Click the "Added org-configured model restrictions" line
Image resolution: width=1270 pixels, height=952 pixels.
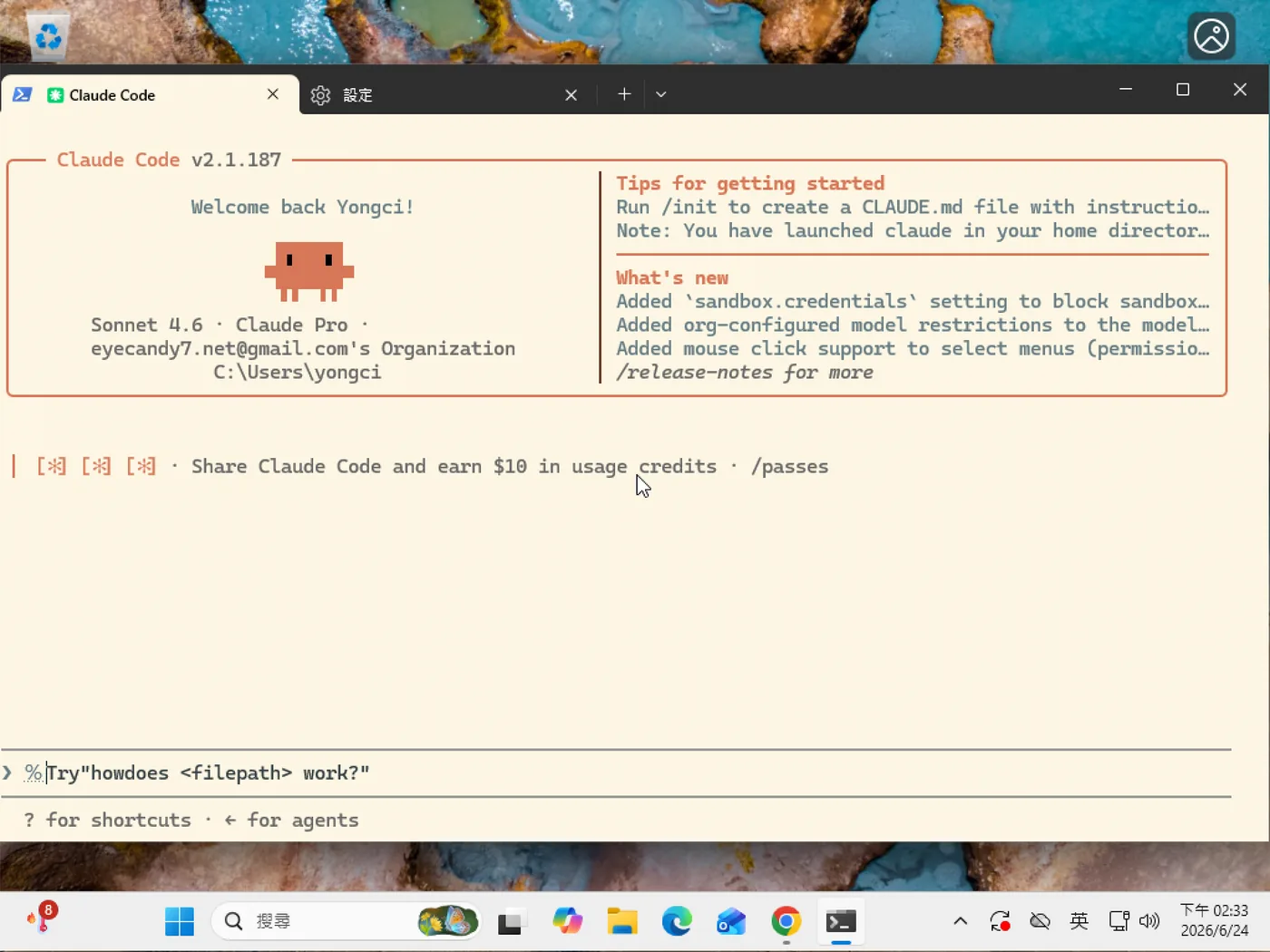coord(913,325)
